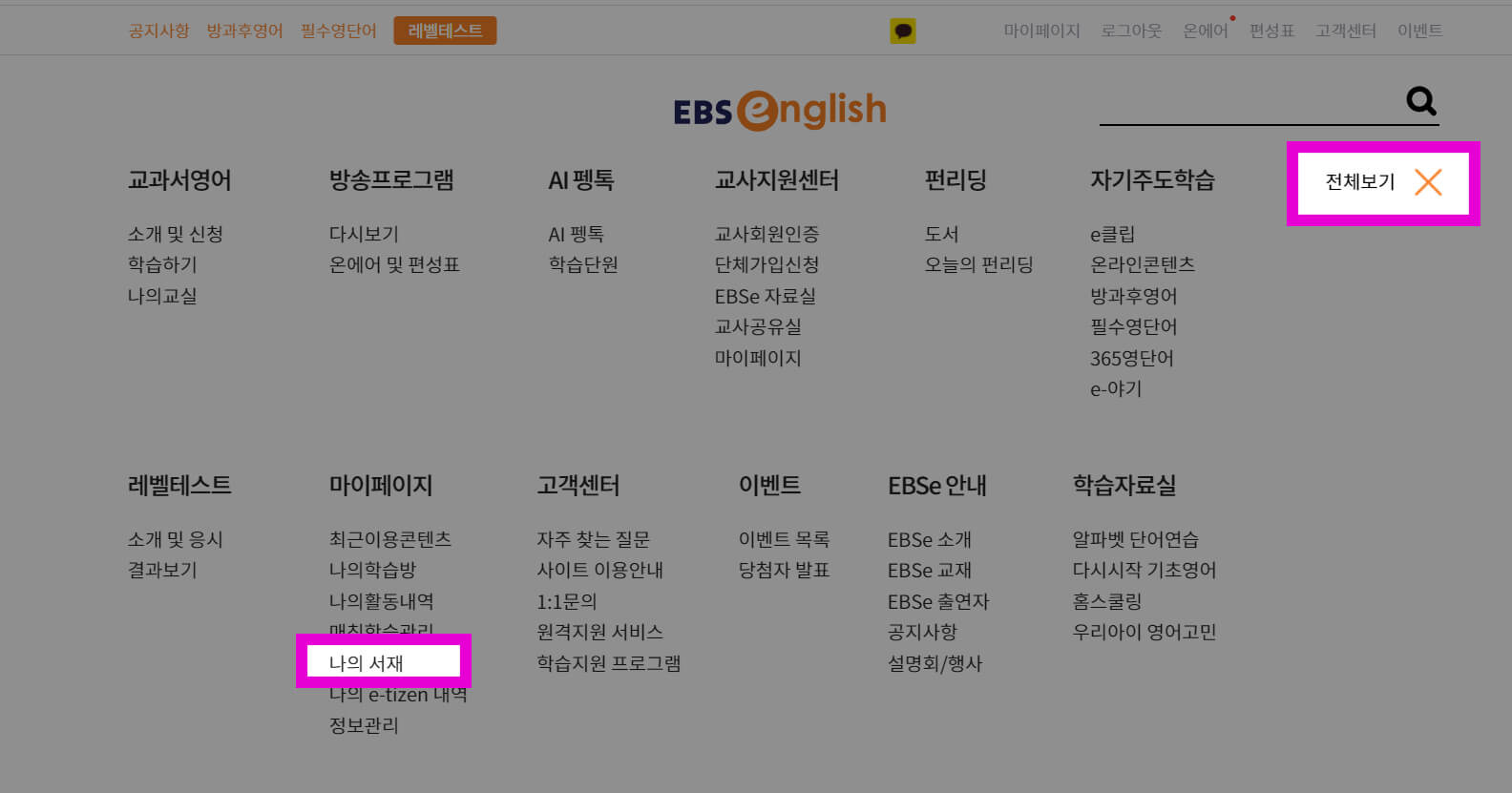Click 로그아웃 to sign out
Image resolution: width=1512 pixels, height=793 pixels.
[1131, 31]
